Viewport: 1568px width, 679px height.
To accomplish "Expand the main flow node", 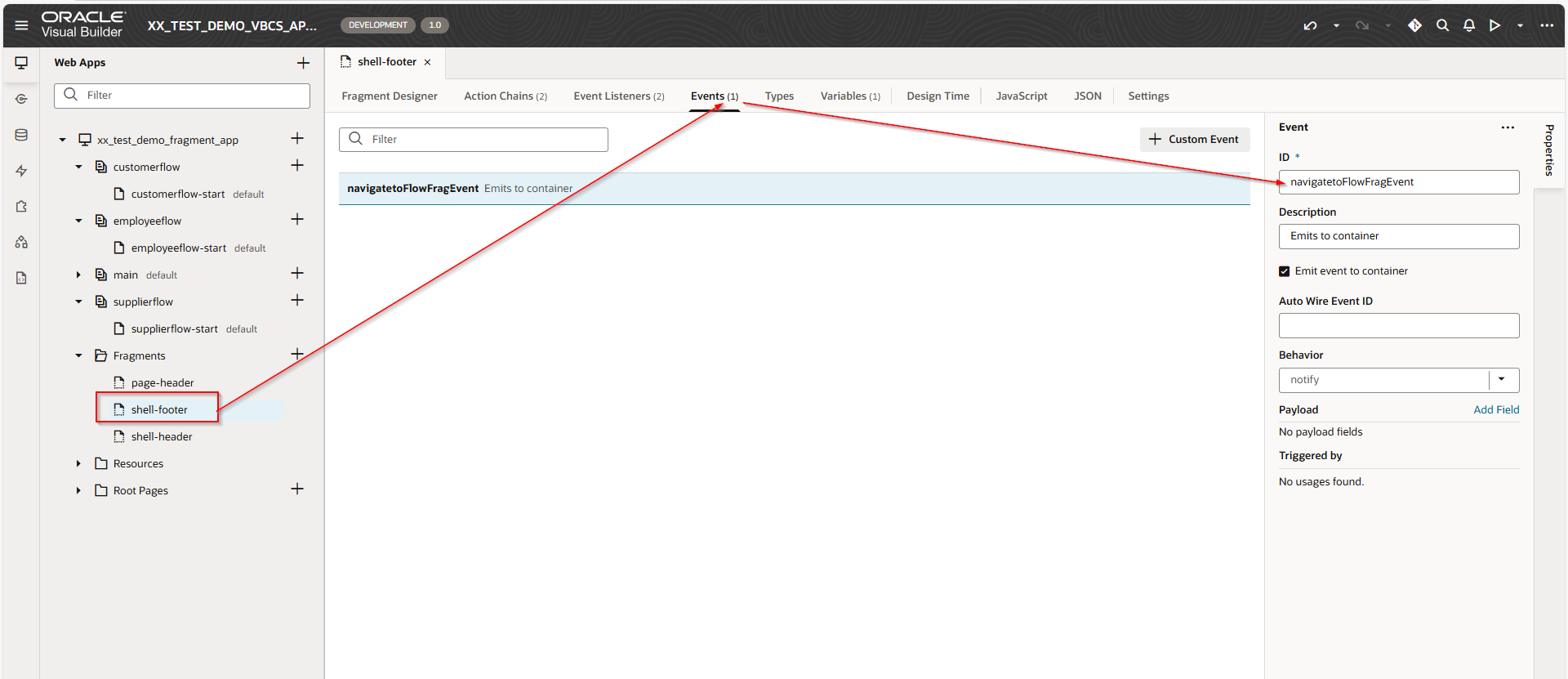I will tap(79, 275).
